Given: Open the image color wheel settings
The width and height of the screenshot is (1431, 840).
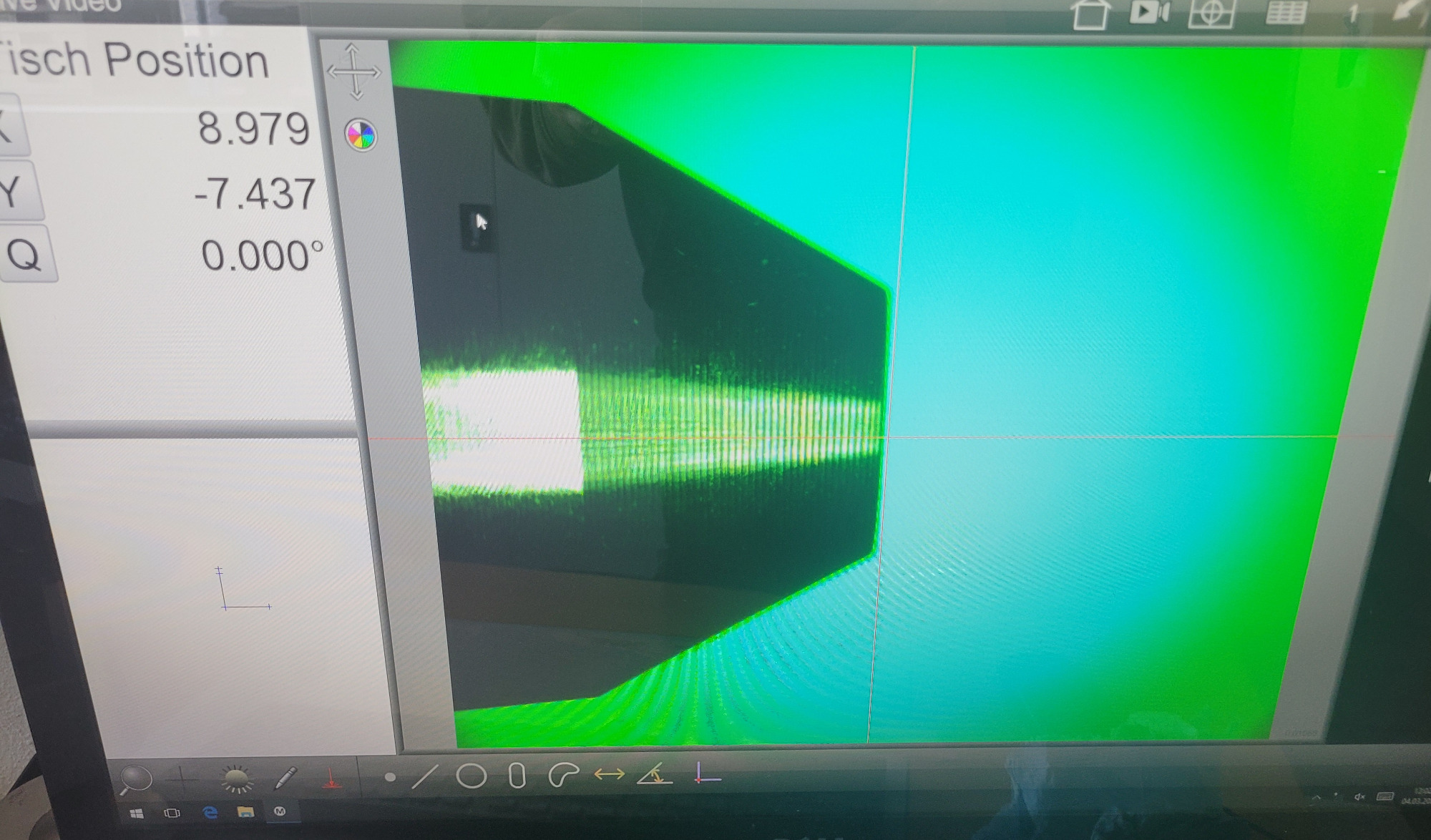Looking at the screenshot, I should 361,135.
